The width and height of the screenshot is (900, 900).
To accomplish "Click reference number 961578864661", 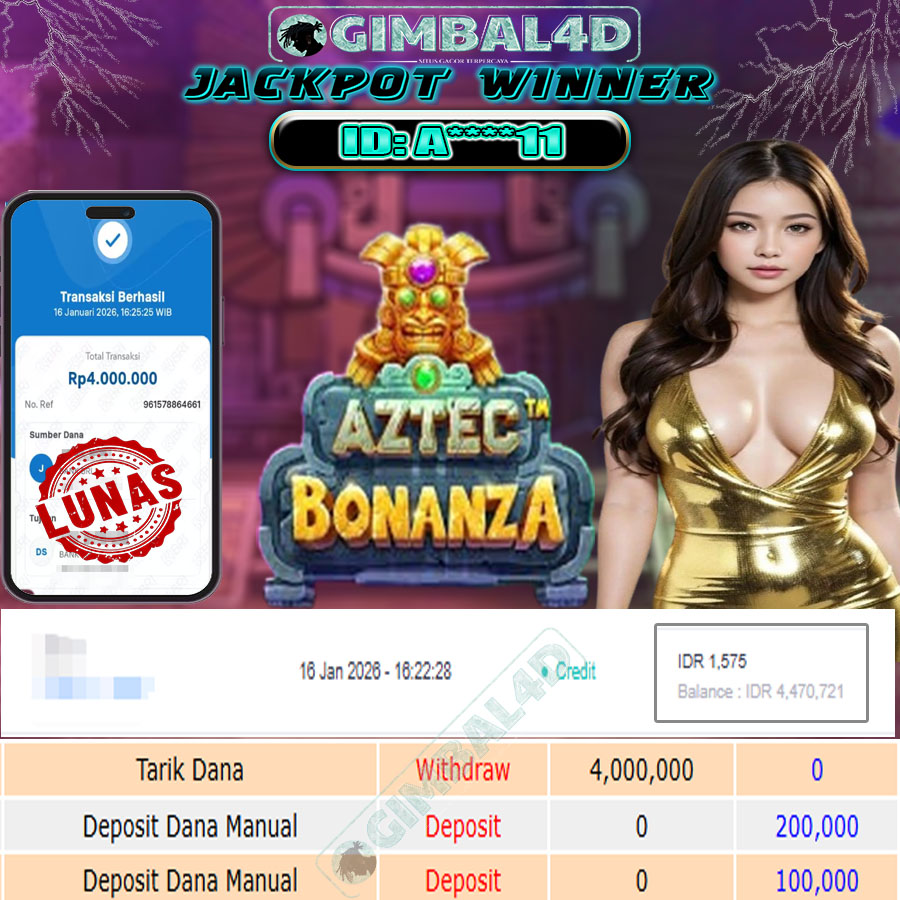I will point(172,404).
